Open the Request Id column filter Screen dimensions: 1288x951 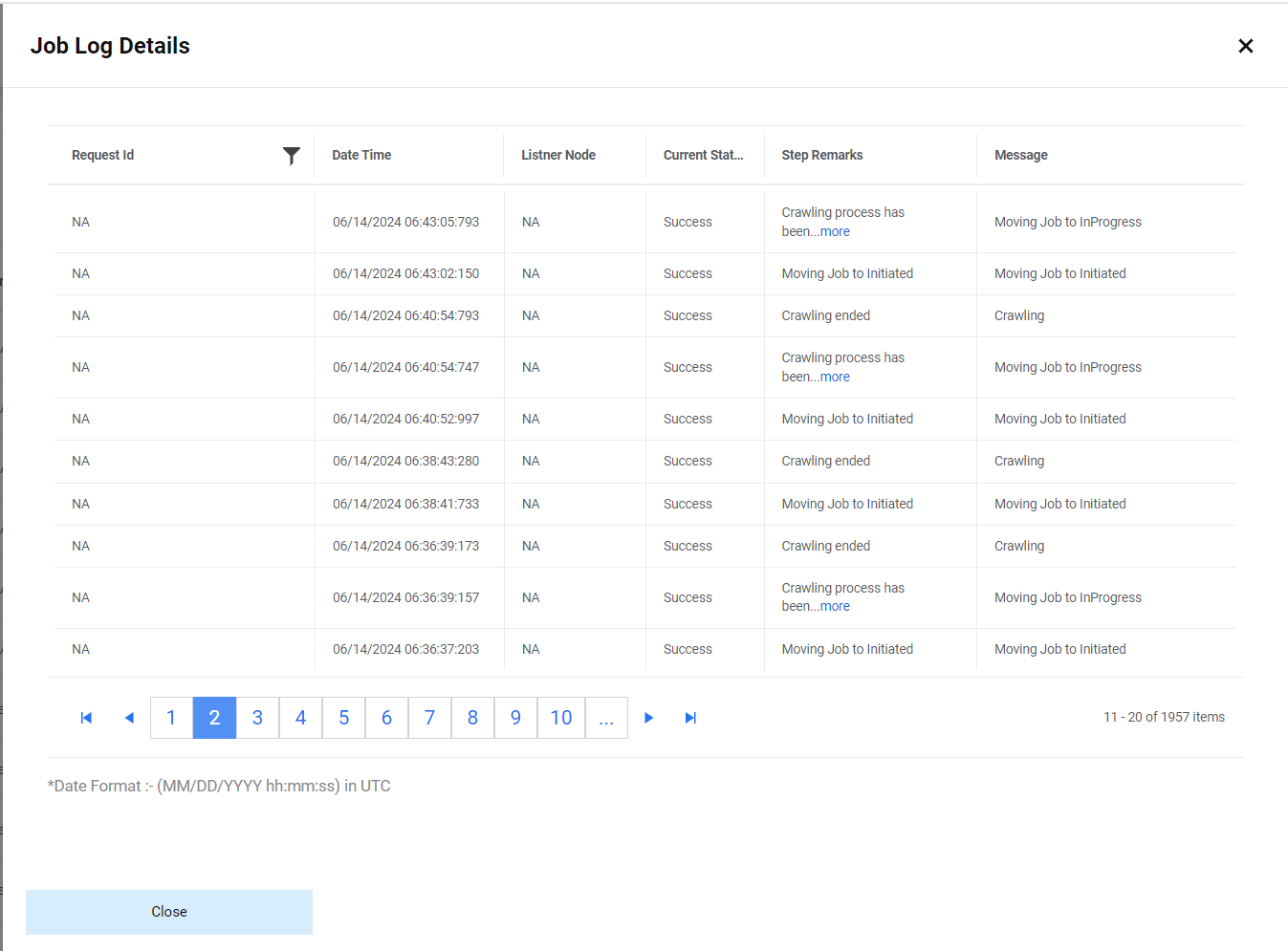coord(292,156)
